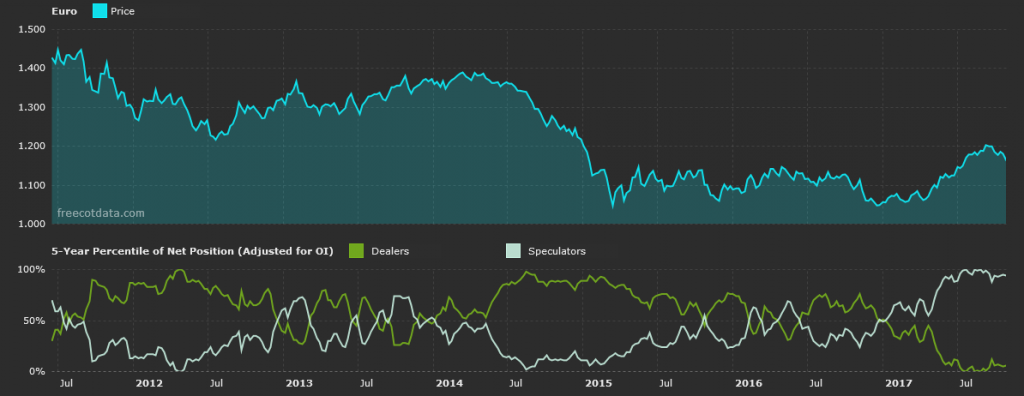Click the 1.000 price axis label
This screenshot has width=1024, height=396.
tap(31, 224)
